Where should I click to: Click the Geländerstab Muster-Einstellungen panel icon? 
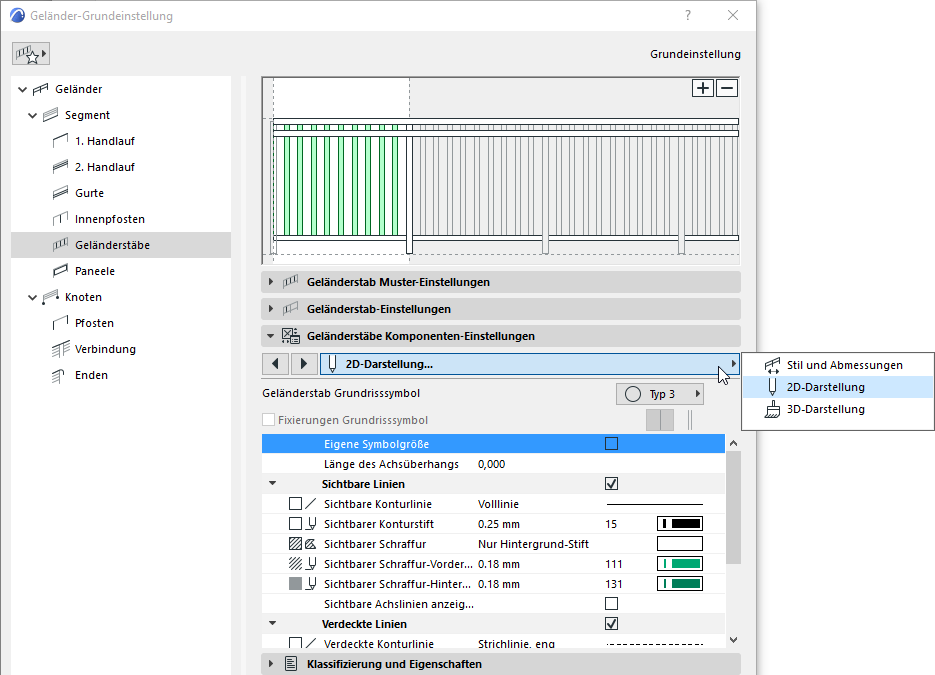pos(290,281)
